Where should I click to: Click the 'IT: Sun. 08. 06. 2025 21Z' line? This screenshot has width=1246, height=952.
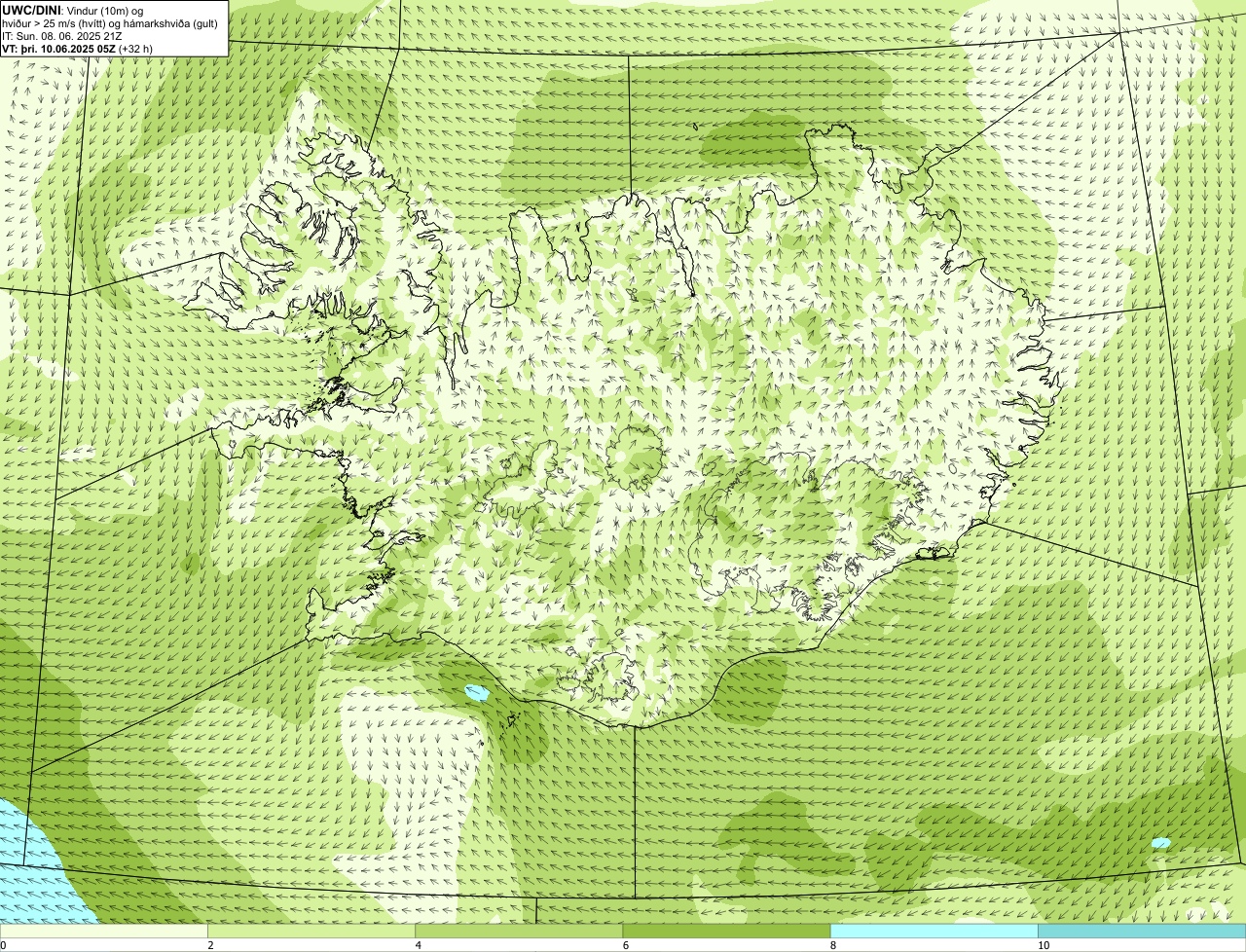click(62, 35)
